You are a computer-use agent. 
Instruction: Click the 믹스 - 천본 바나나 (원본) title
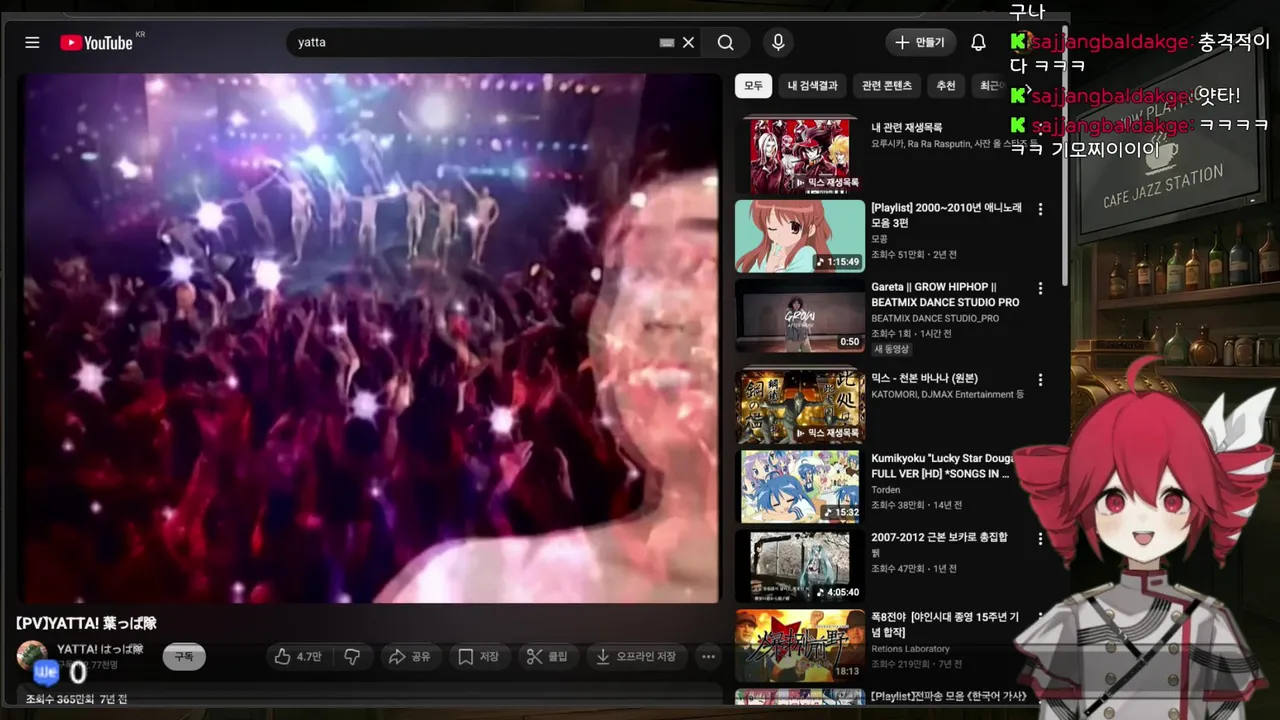[924, 378]
